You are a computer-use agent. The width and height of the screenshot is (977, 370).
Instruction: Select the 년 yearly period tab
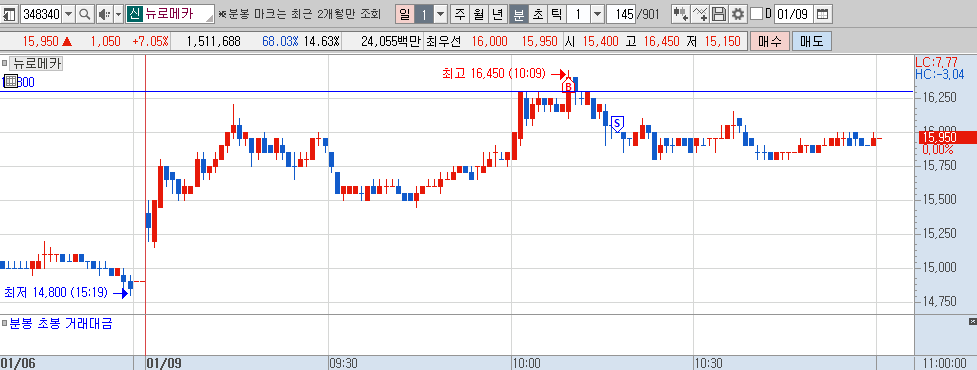[x=497, y=13]
